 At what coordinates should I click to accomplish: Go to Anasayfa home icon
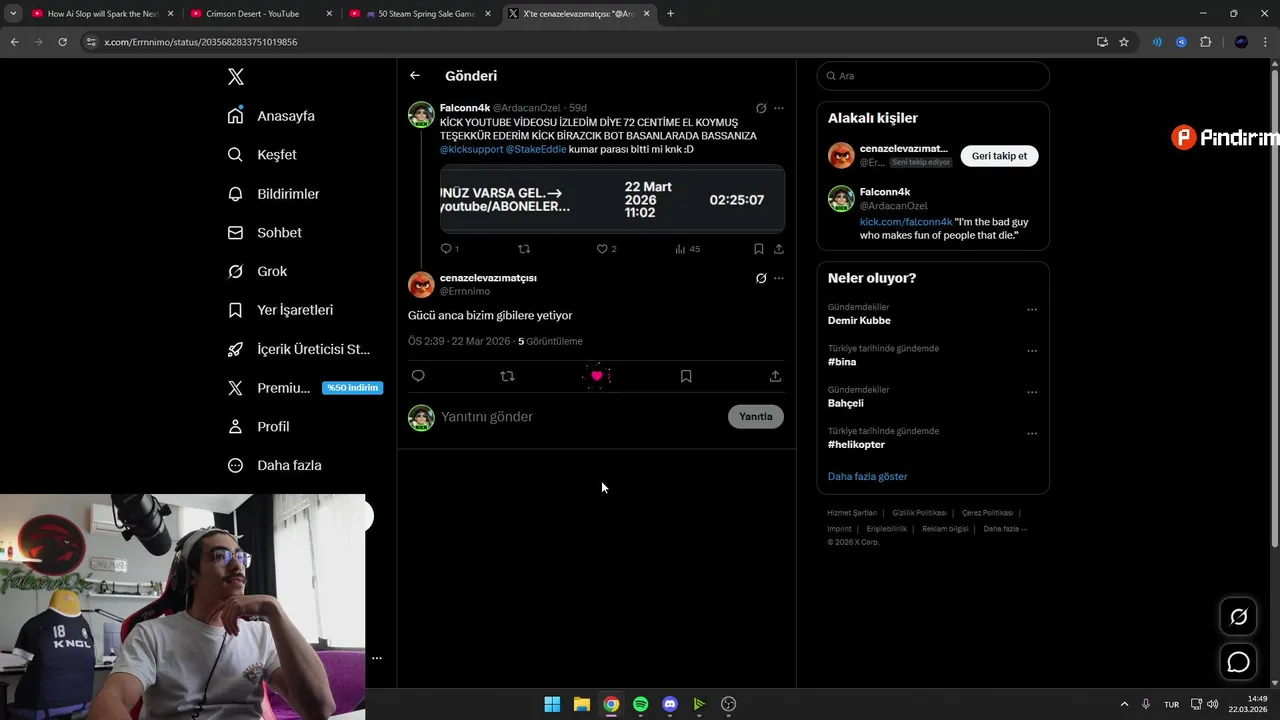pyautogui.click(x=235, y=115)
